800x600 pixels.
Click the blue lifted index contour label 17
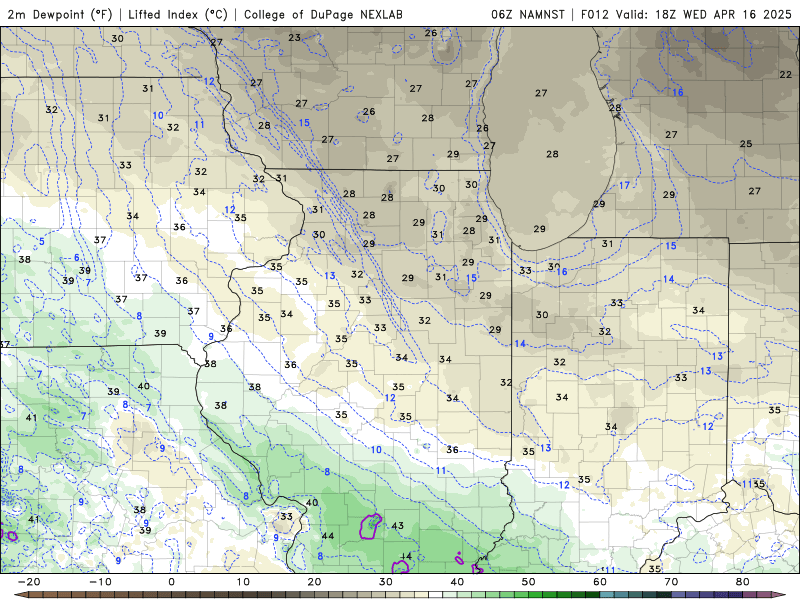(624, 185)
